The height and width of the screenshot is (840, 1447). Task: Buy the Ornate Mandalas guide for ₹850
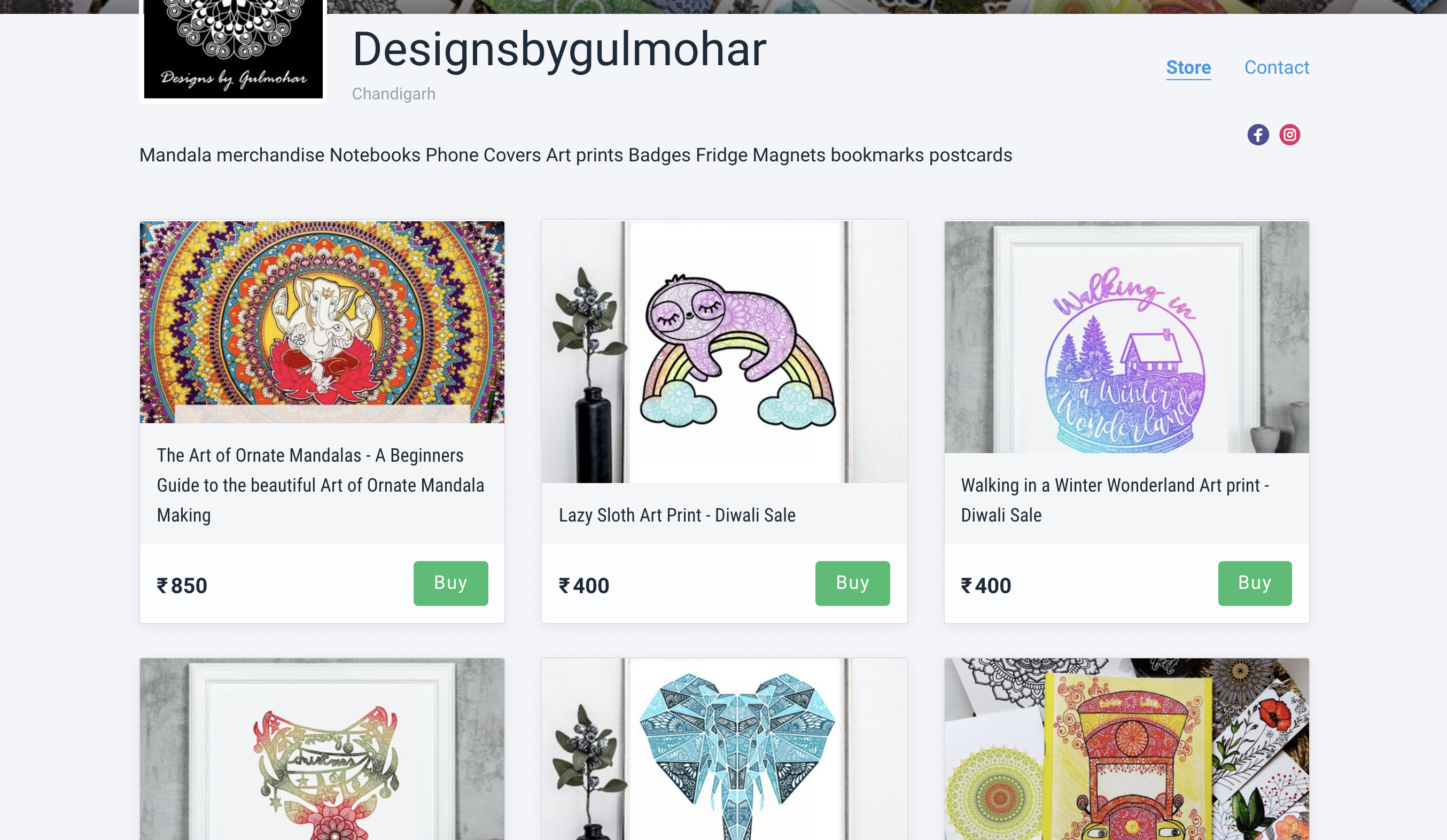pyautogui.click(x=451, y=583)
